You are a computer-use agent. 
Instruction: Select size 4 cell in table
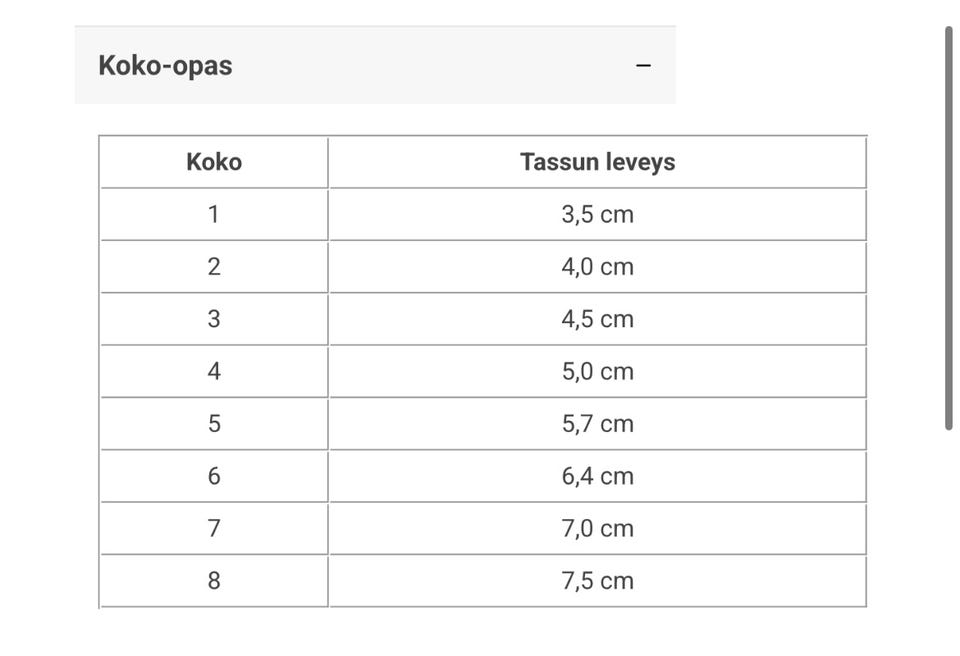[x=214, y=371]
